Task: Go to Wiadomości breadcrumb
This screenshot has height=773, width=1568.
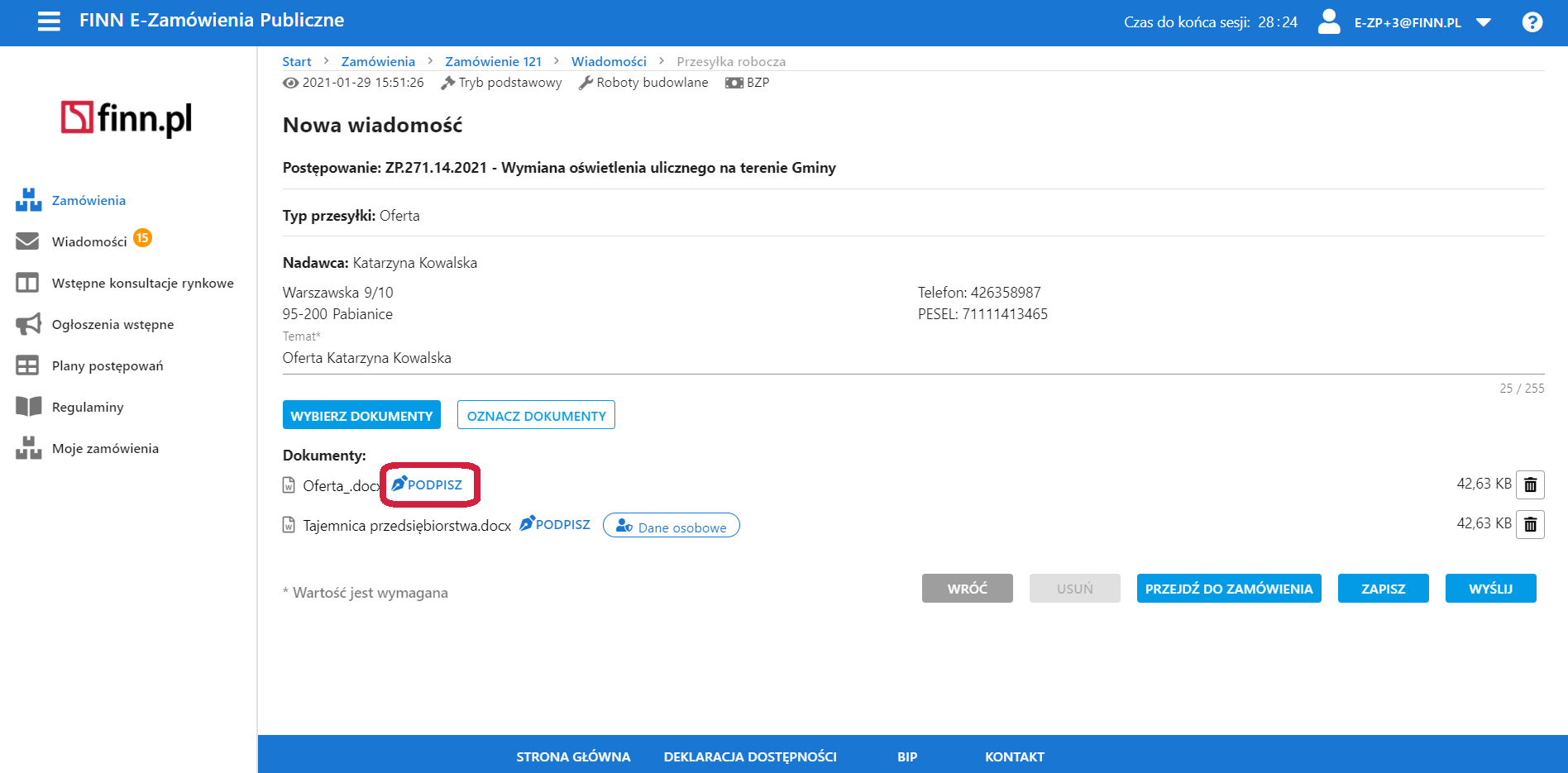Action: [609, 61]
